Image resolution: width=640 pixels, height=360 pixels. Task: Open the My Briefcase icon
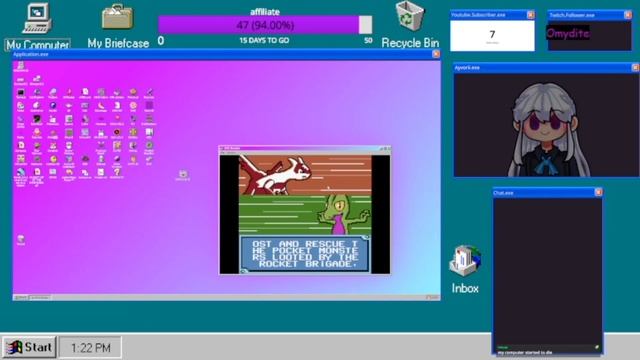[118, 26]
